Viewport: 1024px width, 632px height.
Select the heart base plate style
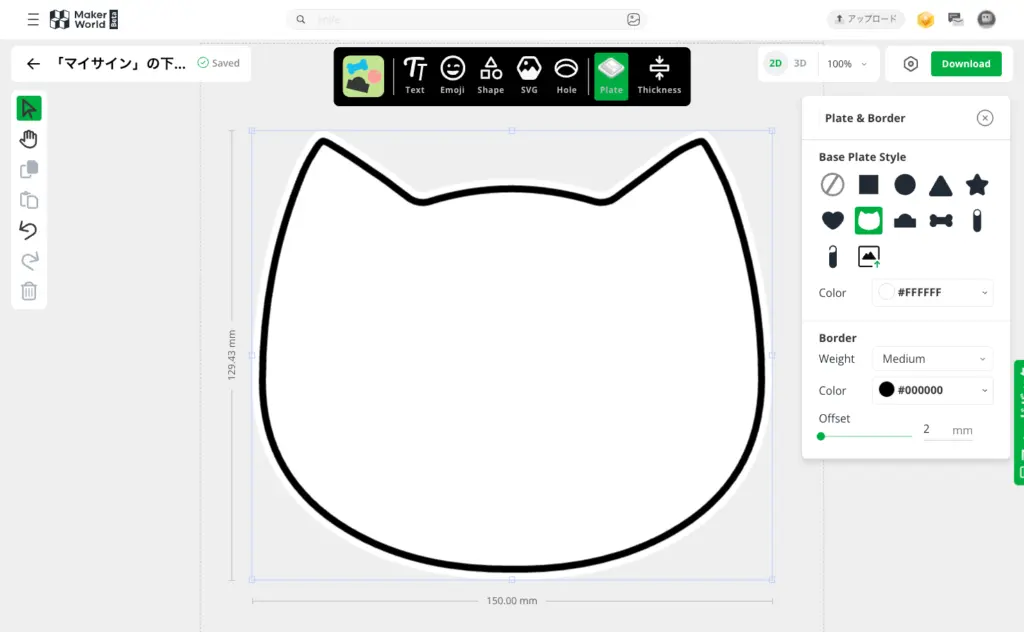[832, 221]
